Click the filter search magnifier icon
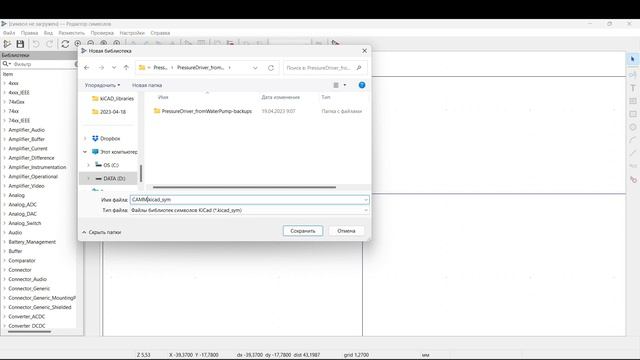Viewport: 640px width, 360px height. pyautogui.click(x=5, y=64)
